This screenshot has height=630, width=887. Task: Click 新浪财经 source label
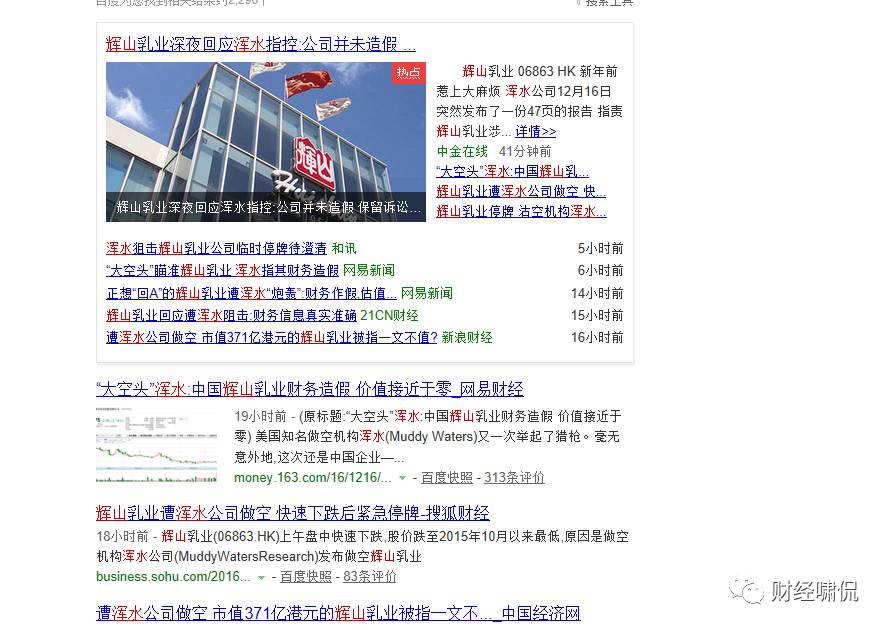coord(467,338)
